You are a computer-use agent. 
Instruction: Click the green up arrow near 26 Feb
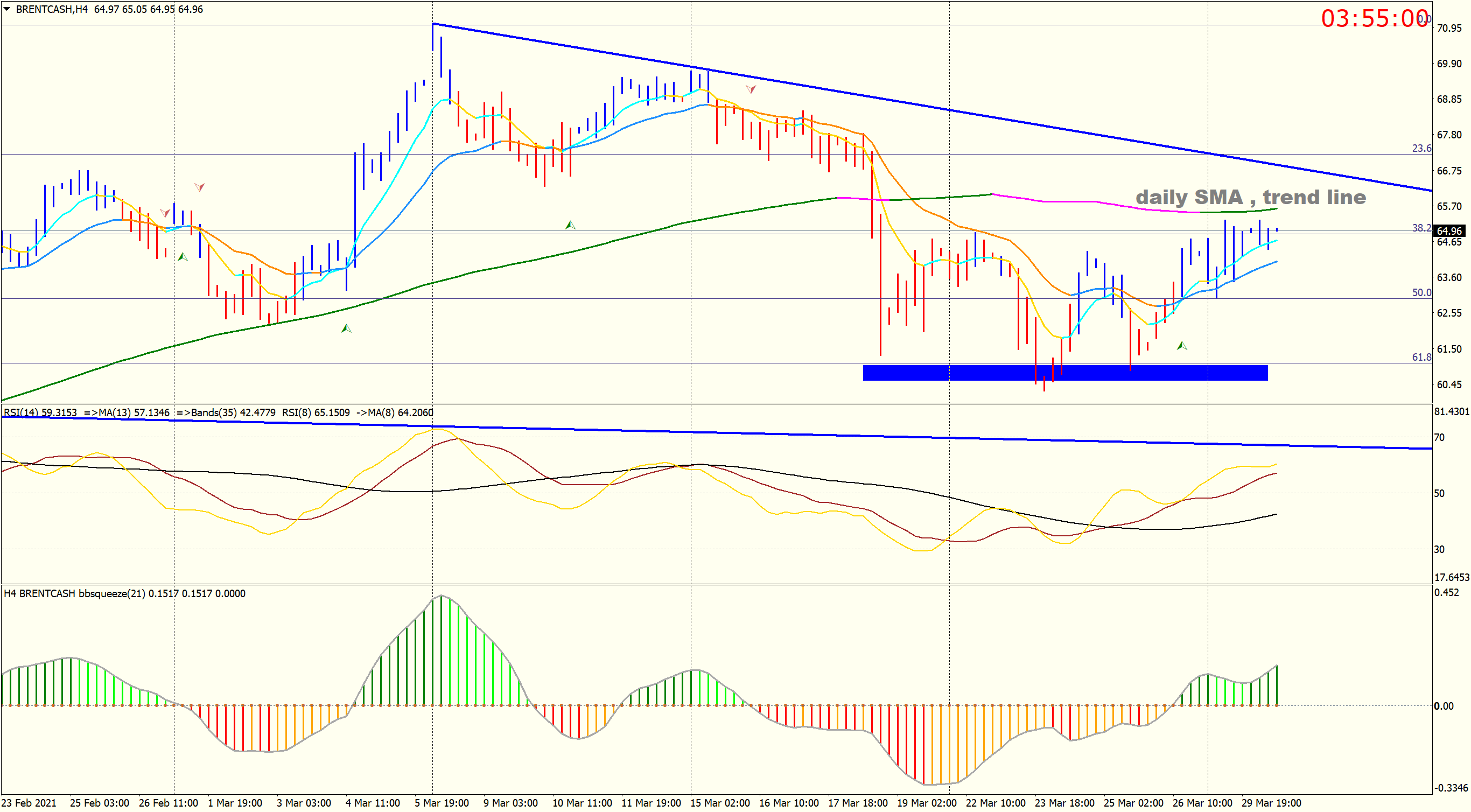[x=182, y=257]
